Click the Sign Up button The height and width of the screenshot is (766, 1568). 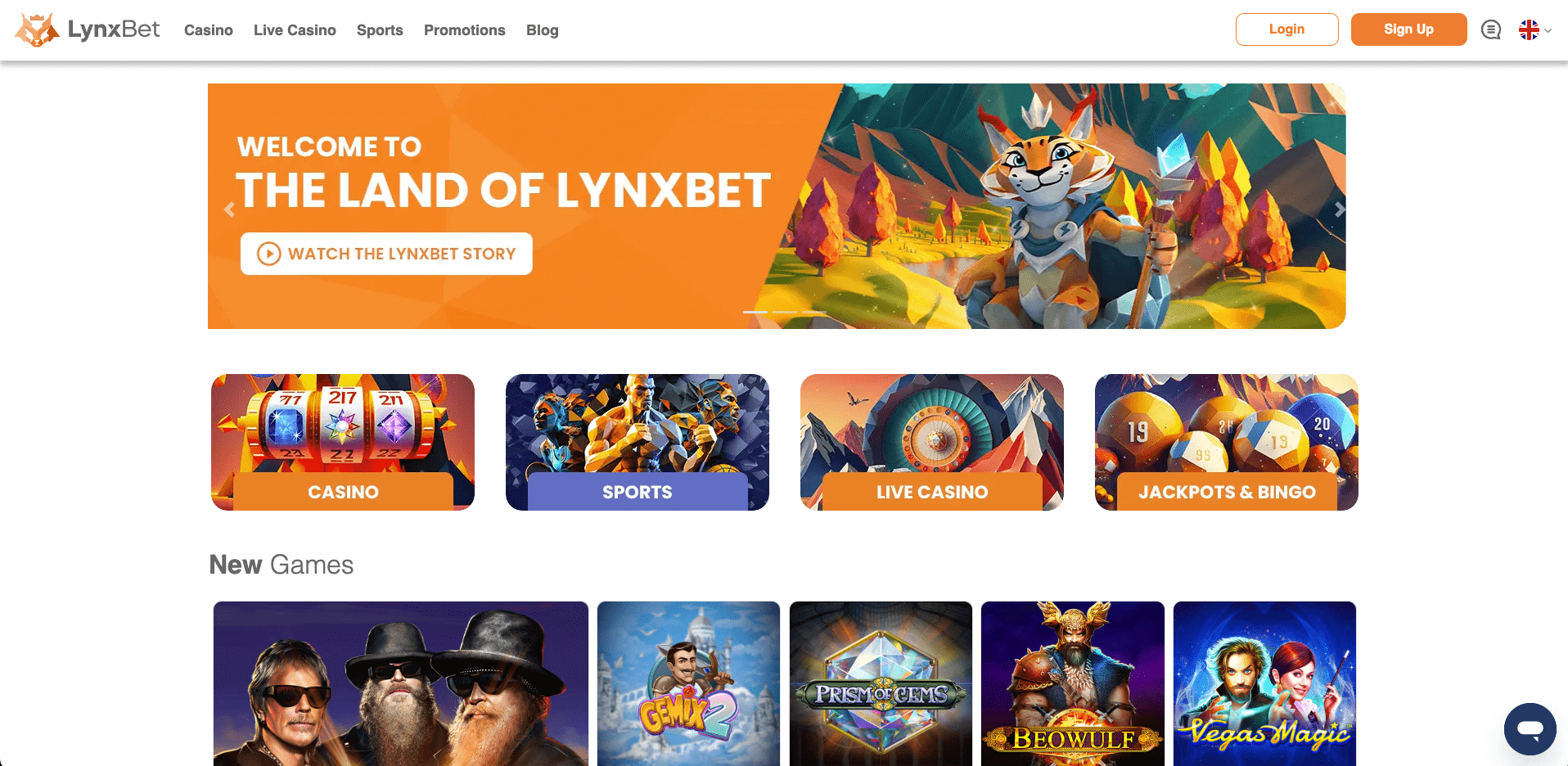click(1408, 29)
